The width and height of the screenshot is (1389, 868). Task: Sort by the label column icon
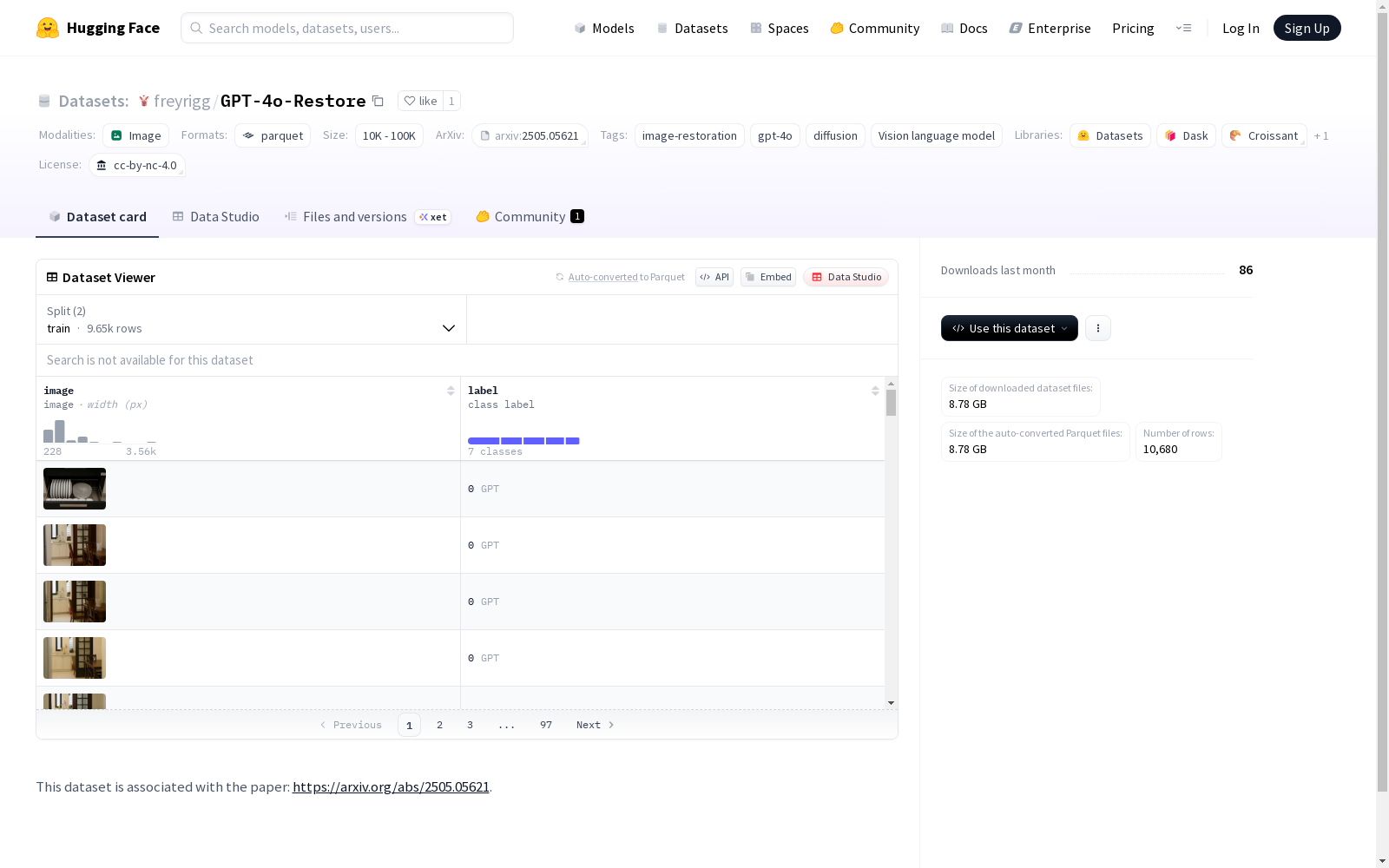click(875, 391)
